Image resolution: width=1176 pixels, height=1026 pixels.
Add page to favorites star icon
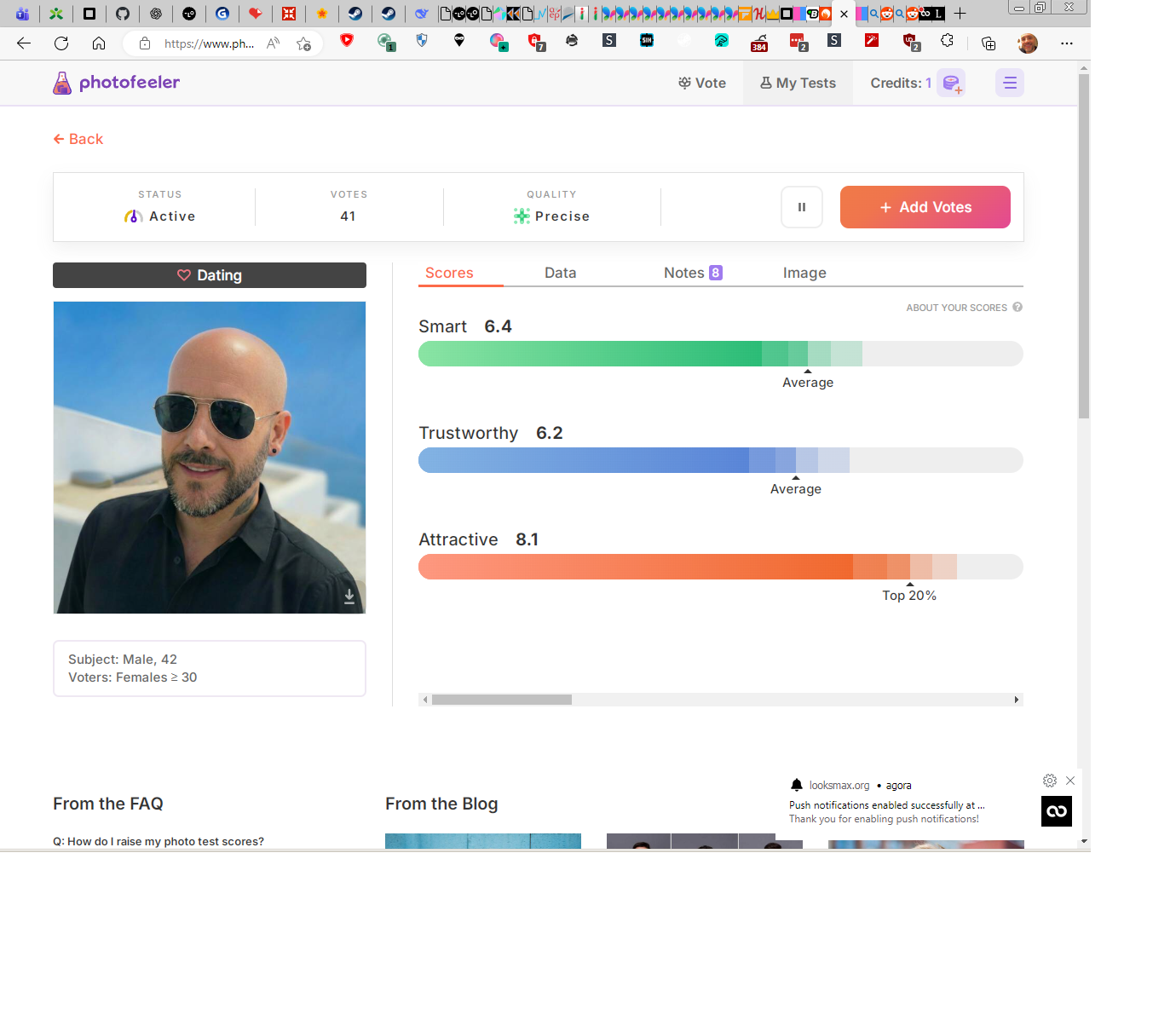coord(303,43)
